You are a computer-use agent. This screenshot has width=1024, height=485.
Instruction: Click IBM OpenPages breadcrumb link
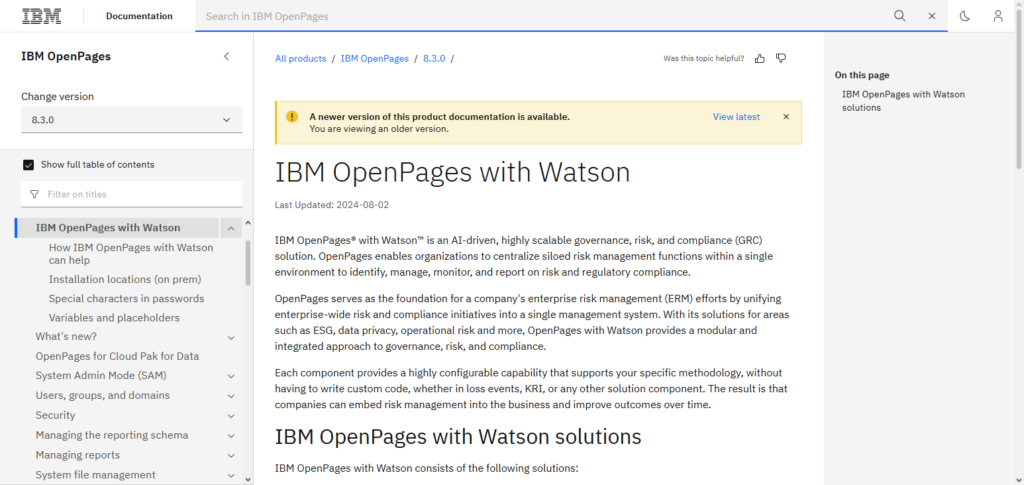(375, 58)
